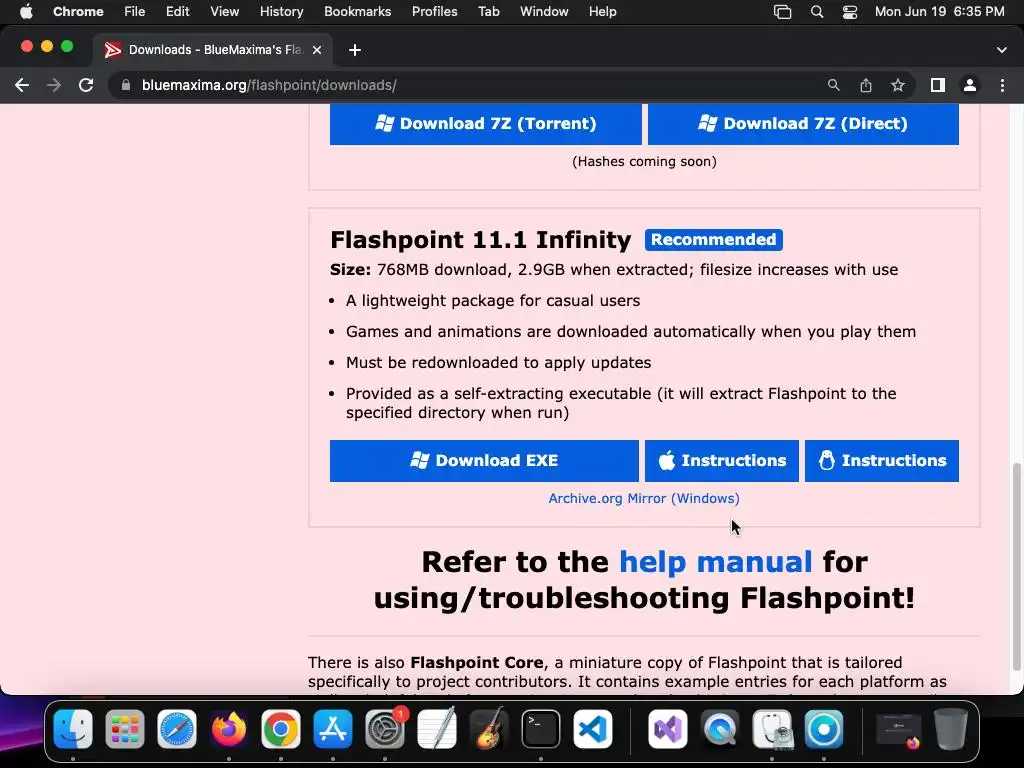Close the Downloads - BlueMaxima's tab

click(317, 50)
